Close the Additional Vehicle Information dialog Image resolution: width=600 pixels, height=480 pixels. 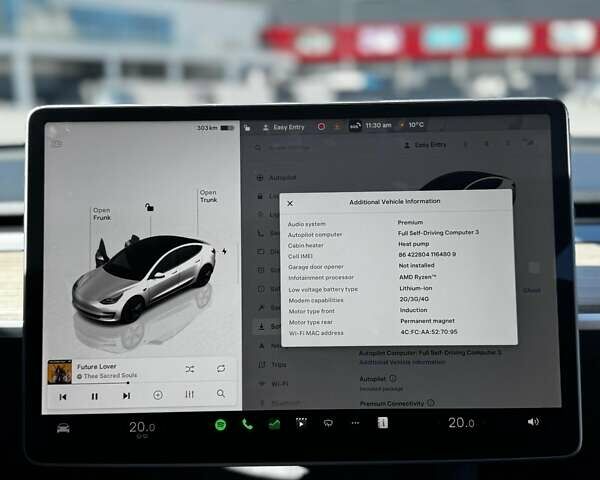(290, 203)
